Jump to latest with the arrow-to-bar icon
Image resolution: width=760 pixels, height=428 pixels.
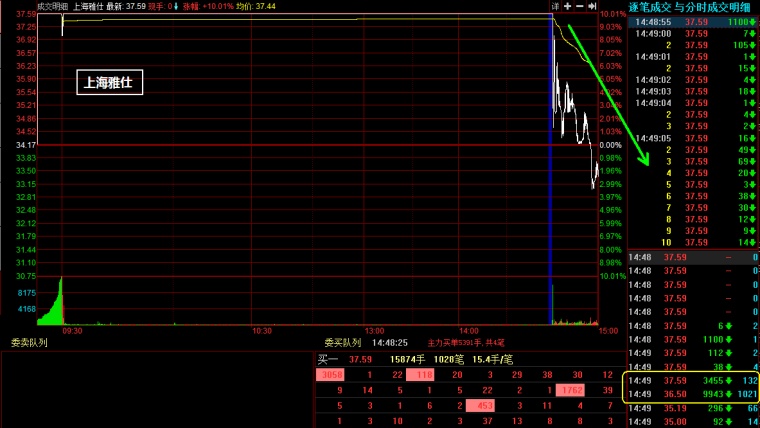[x=592, y=6]
